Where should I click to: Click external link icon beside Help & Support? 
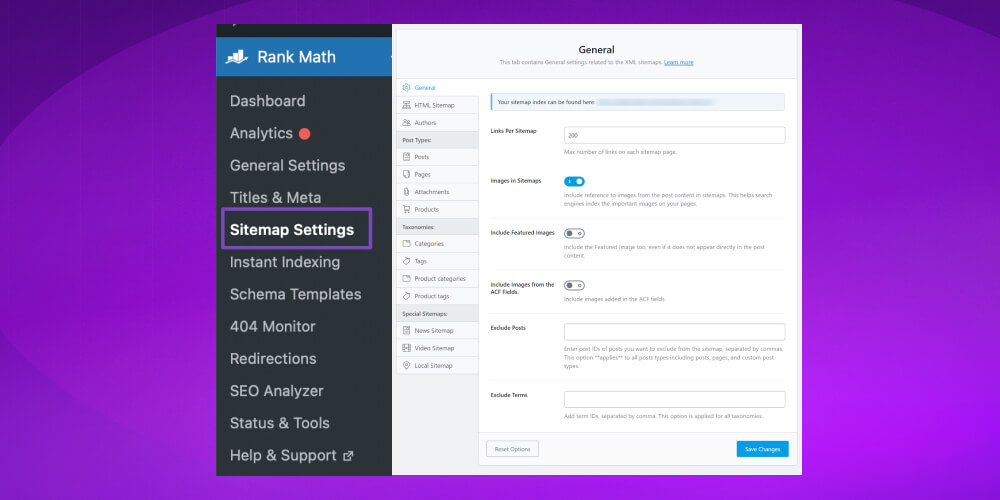point(348,456)
